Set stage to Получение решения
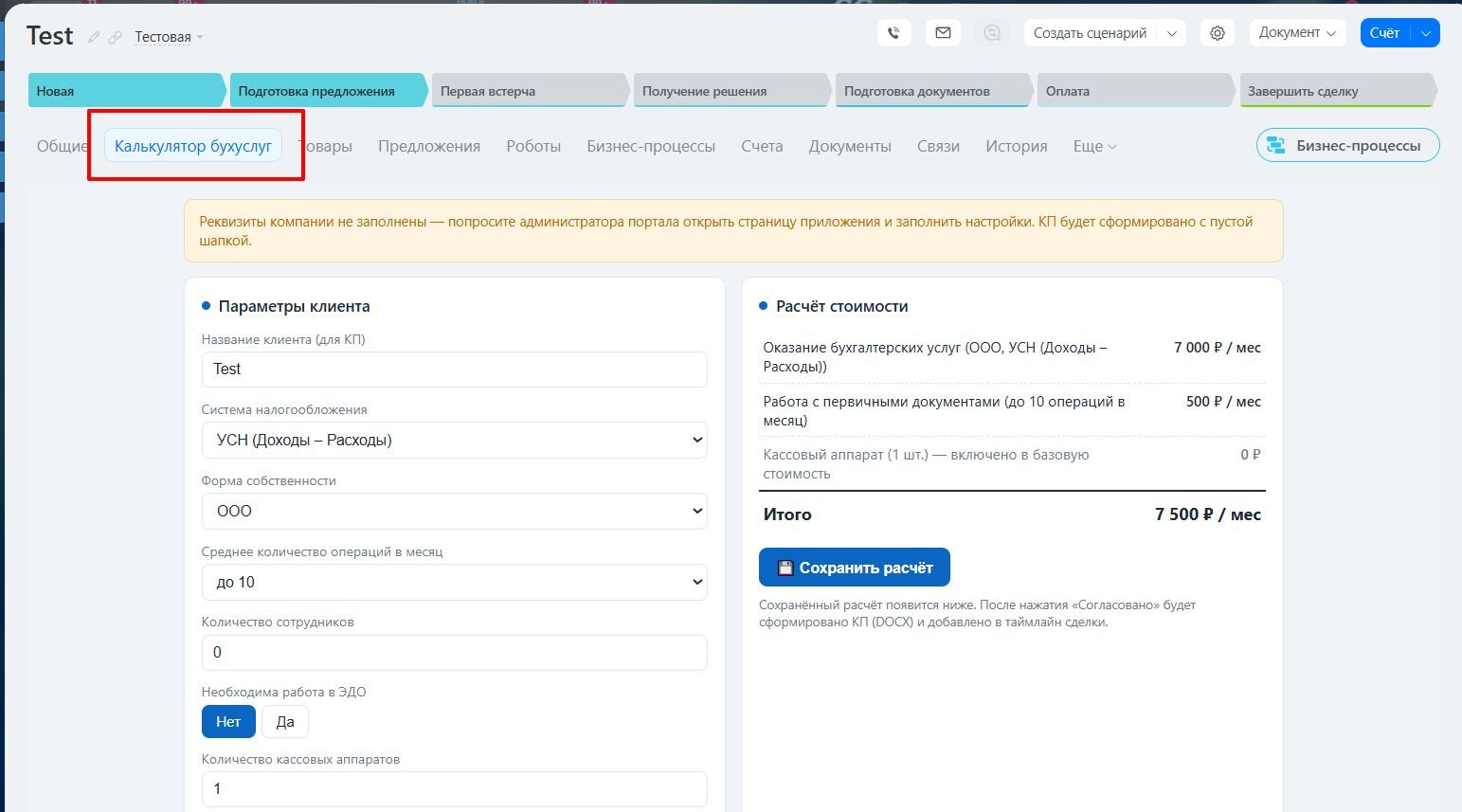The width and height of the screenshot is (1462, 812). pyautogui.click(x=731, y=91)
